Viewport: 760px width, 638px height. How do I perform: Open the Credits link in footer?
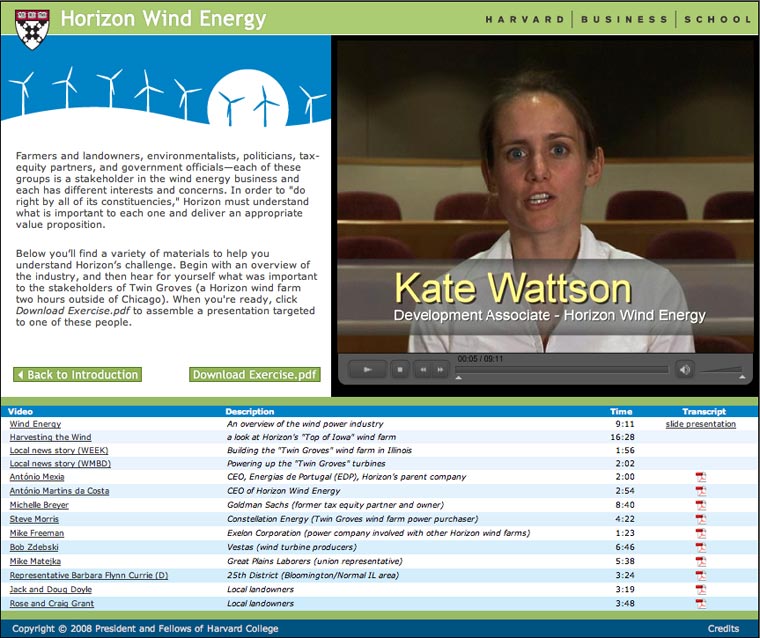tap(723, 629)
